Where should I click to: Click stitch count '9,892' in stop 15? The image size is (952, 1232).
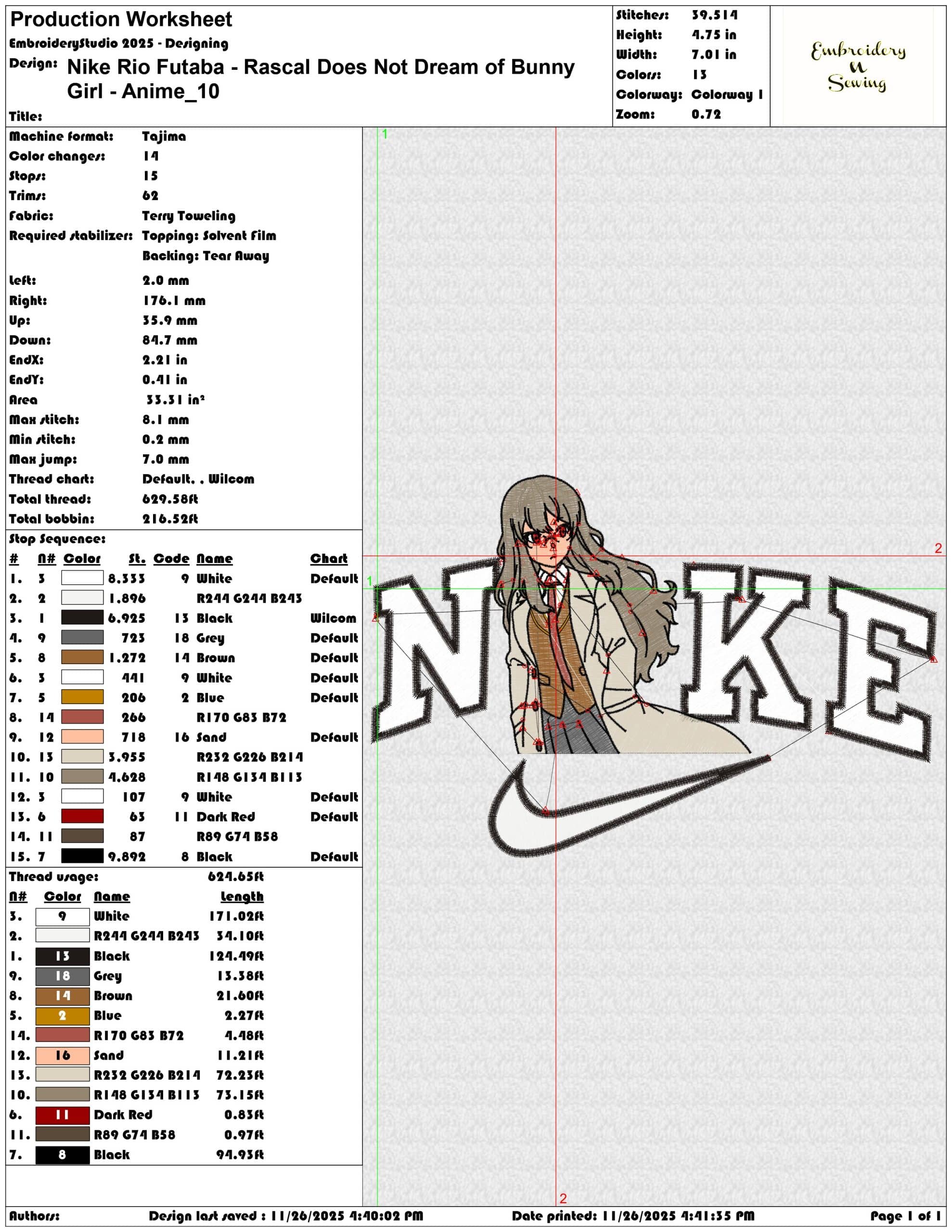(127, 856)
